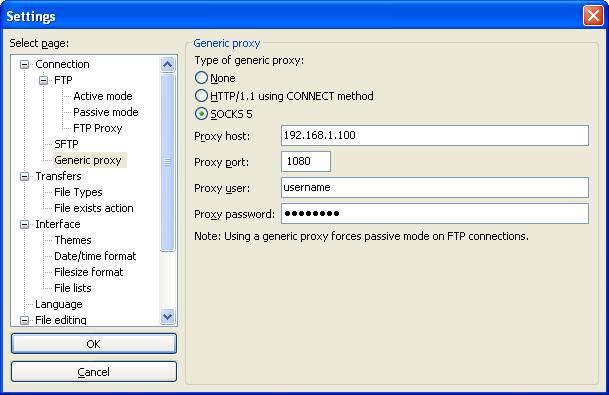This screenshot has width=609, height=395.
Task: Collapse the Connection tree node
Action: (x=24, y=64)
